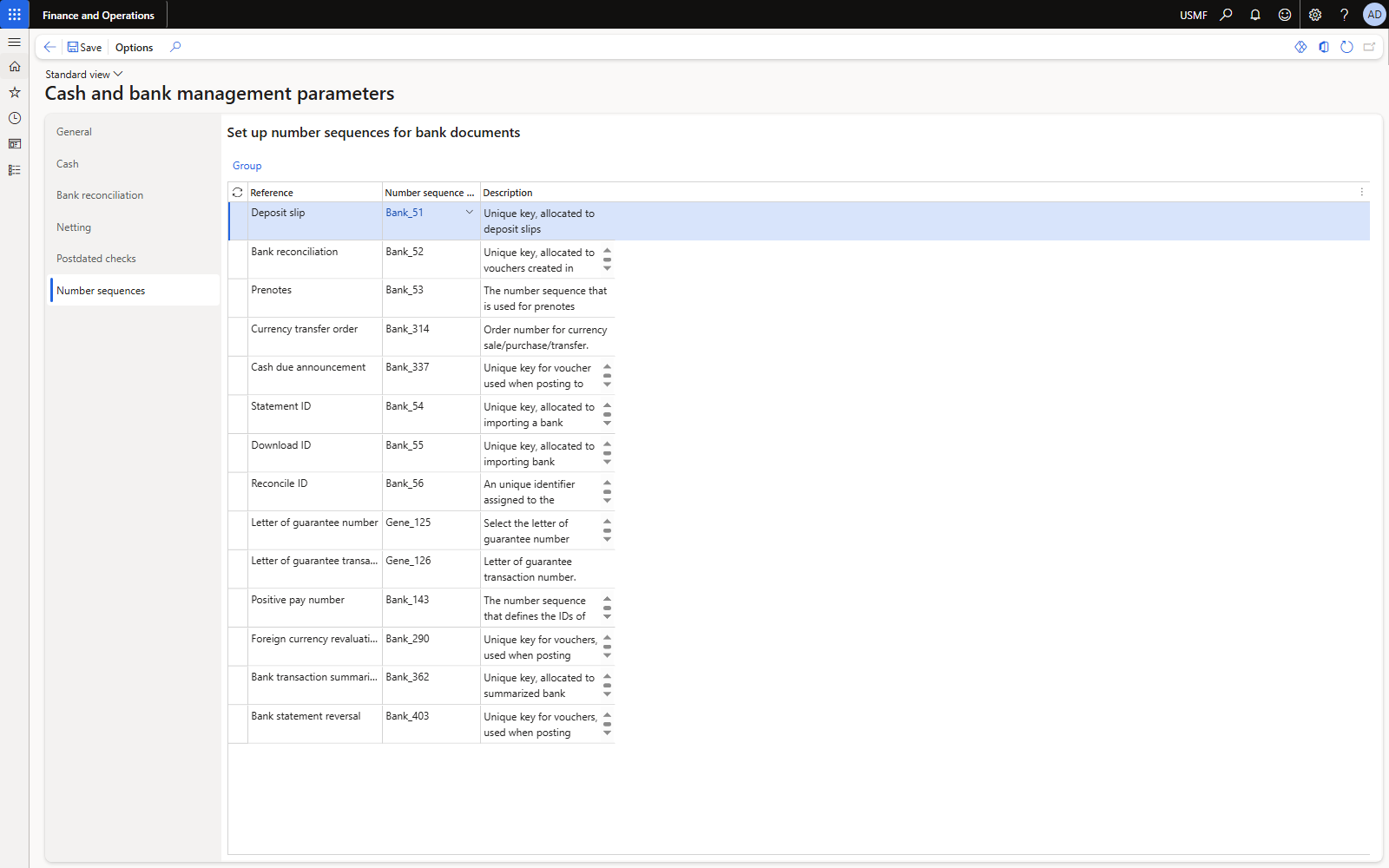Viewport: 1389px width, 868px height.
Task: Open the Bank_51 number sequence dropdown
Action: [470, 213]
